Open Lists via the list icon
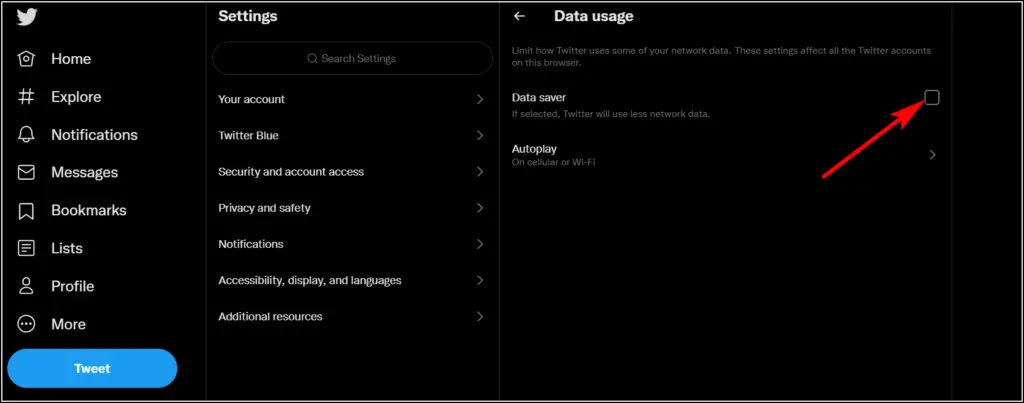Viewport: 1024px width, 403px height. [x=26, y=248]
